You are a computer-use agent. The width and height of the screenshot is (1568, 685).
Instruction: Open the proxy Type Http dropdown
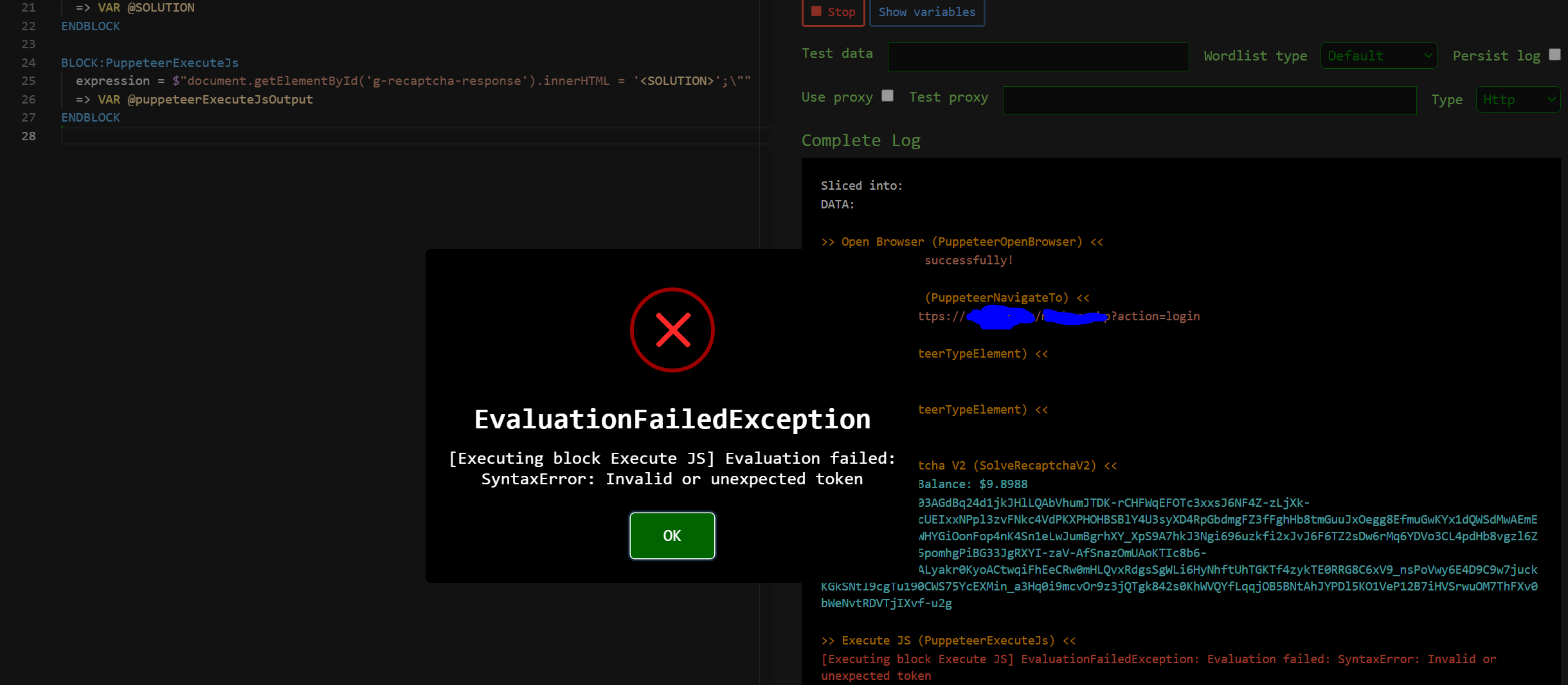pyautogui.click(x=1518, y=100)
